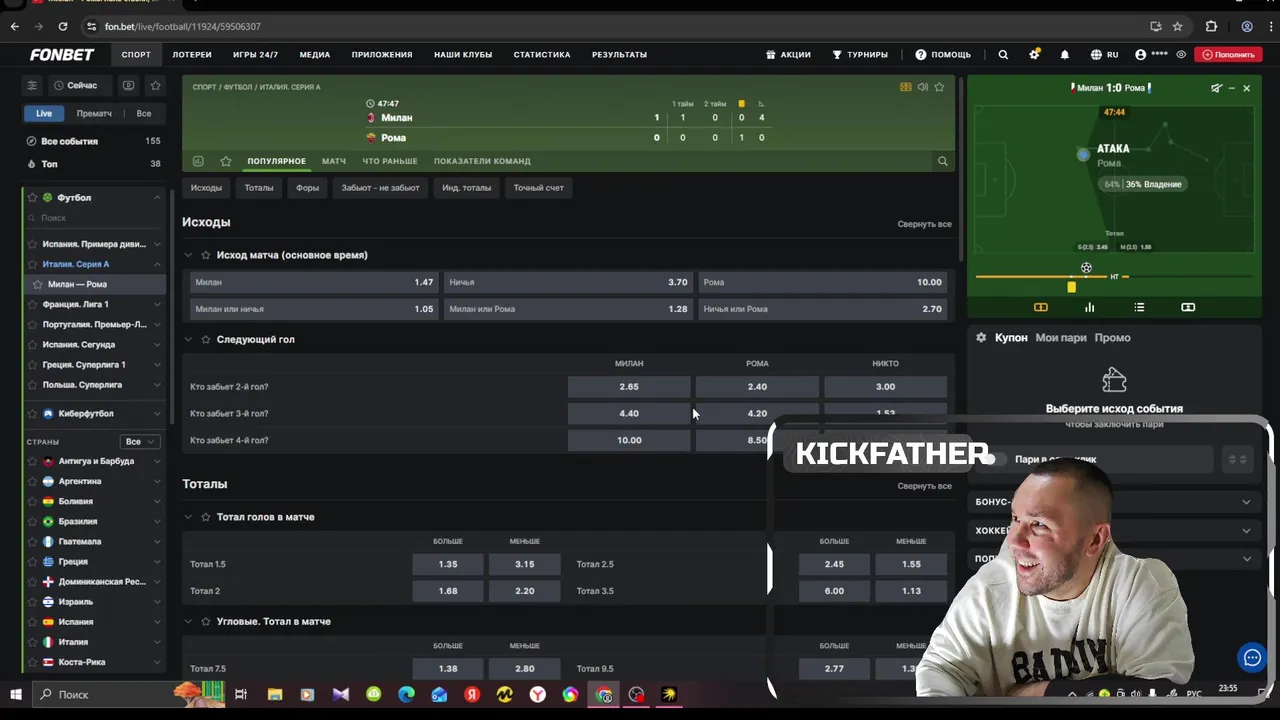Bet on Ничья at 3.70
This screenshot has width=1280, height=720.
[x=568, y=282]
